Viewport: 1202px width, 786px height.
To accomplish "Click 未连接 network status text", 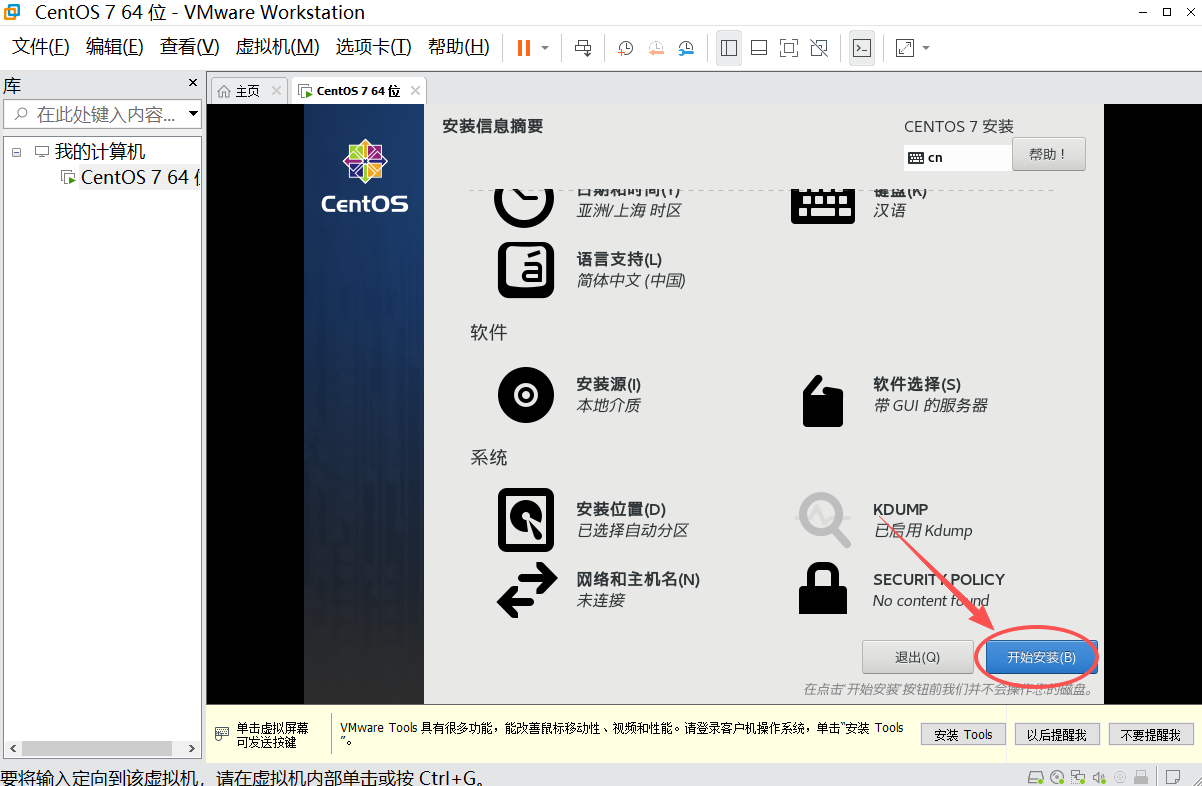I will [601, 600].
